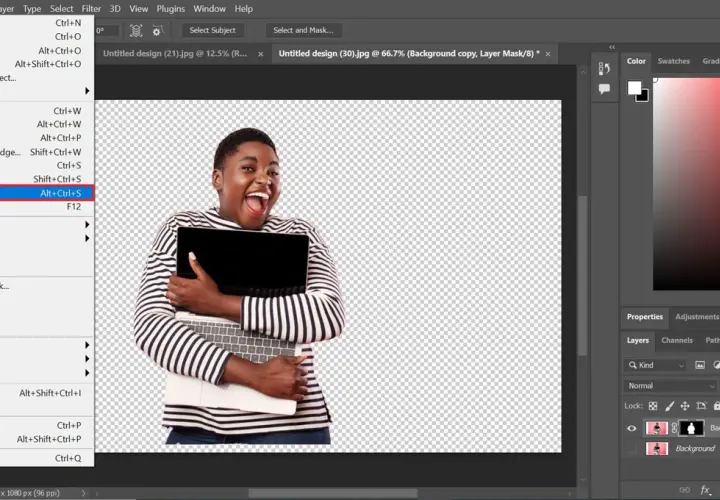This screenshot has width=720, height=500.
Task: Click the italic 'Background' layer name
Action: coord(695,449)
